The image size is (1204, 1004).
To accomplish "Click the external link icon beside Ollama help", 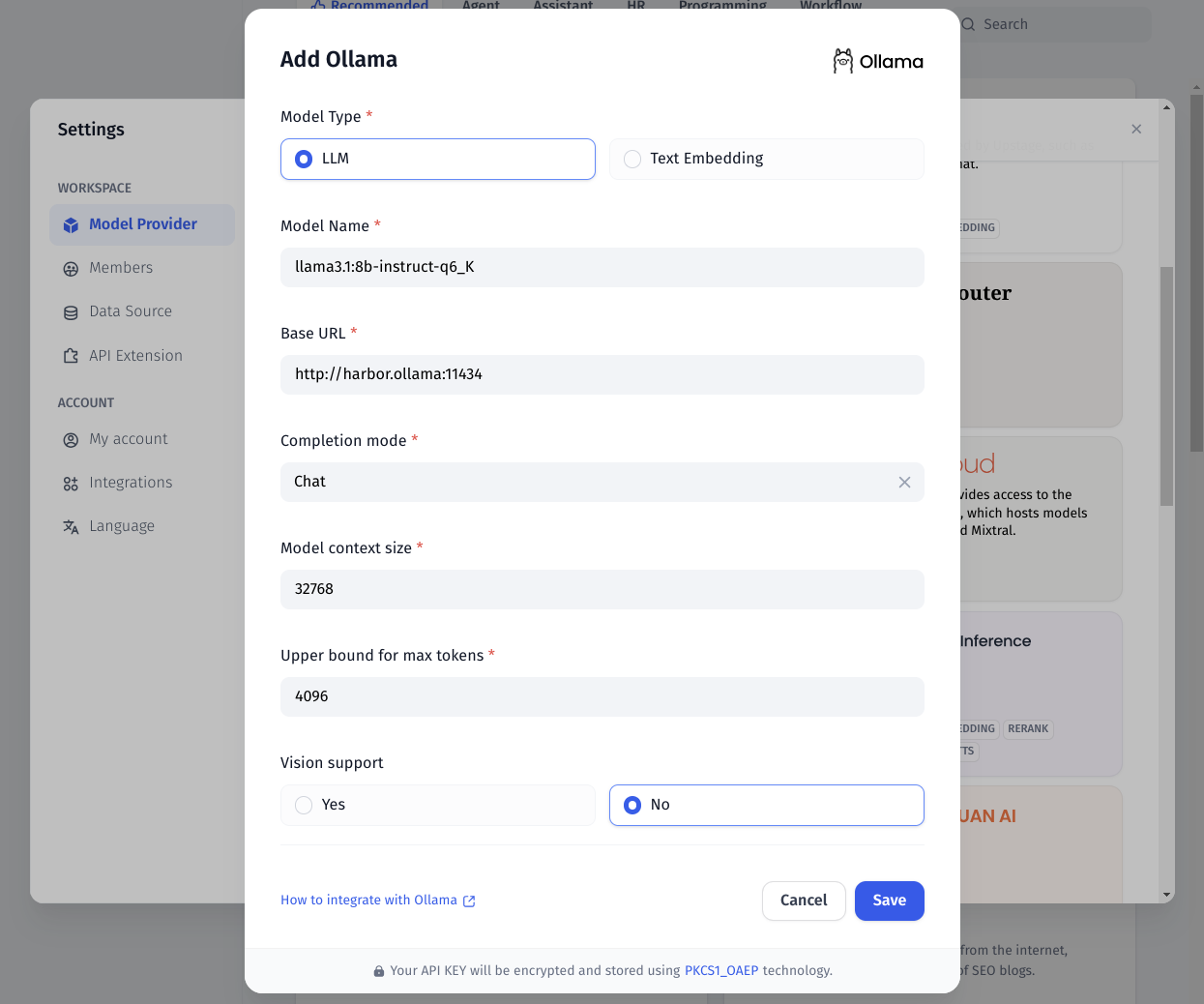I will click(469, 901).
